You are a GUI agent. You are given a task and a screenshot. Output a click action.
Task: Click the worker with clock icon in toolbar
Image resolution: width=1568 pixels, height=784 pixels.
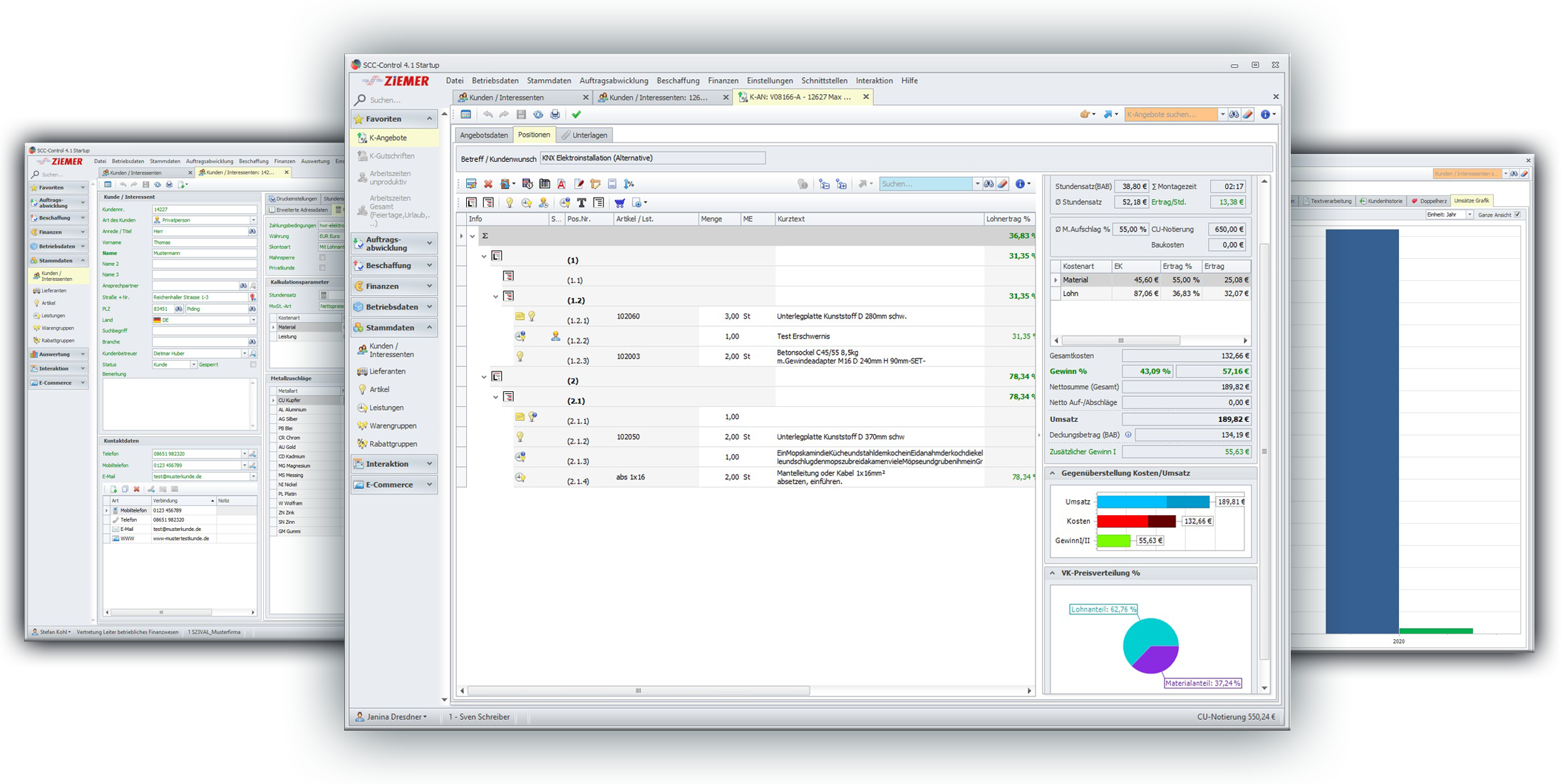point(544,203)
